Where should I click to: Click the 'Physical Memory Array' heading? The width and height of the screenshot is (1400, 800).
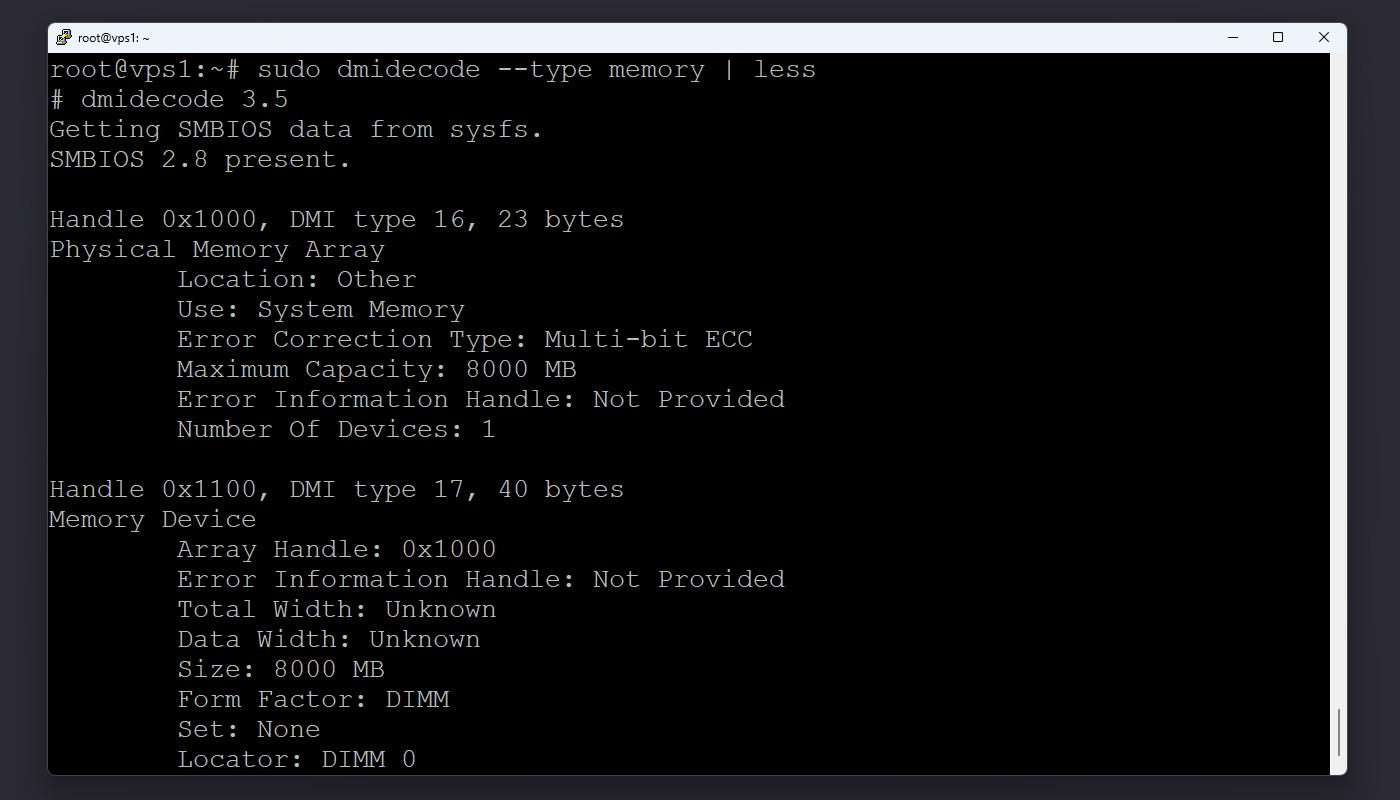217,250
